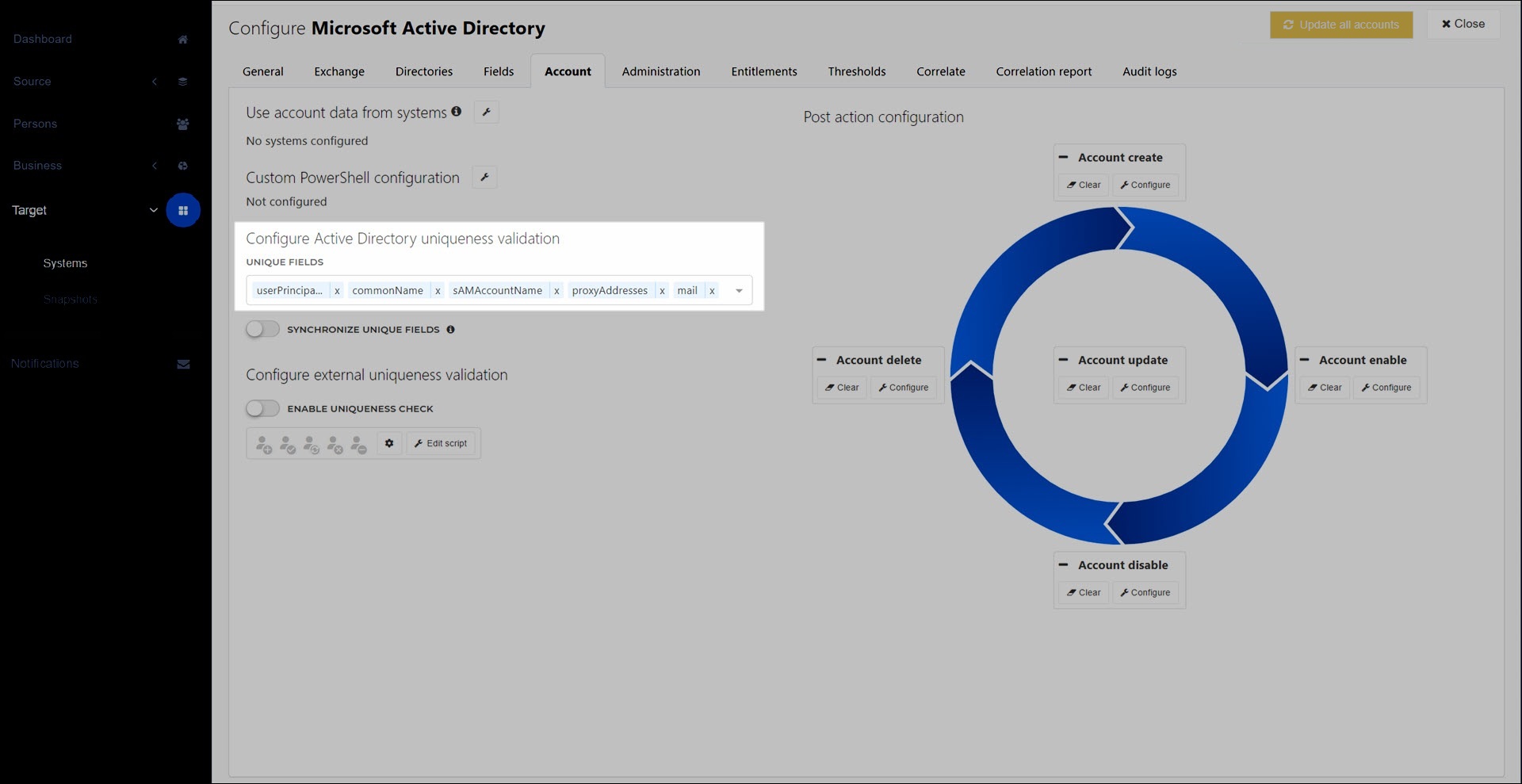1522x784 pixels.
Task: Toggle Enable uniqueness check switch
Action: [x=262, y=408]
